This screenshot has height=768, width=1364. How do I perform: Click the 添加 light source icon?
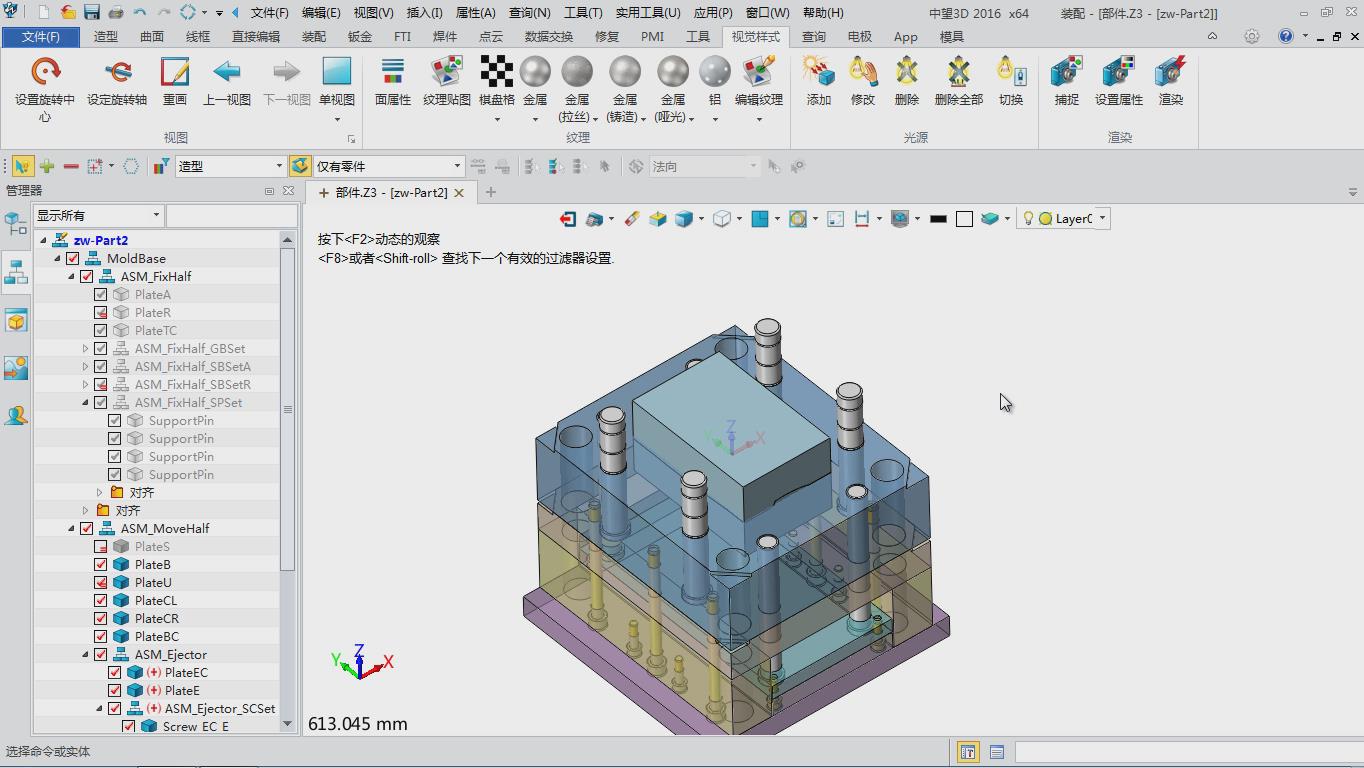click(818, 73)
